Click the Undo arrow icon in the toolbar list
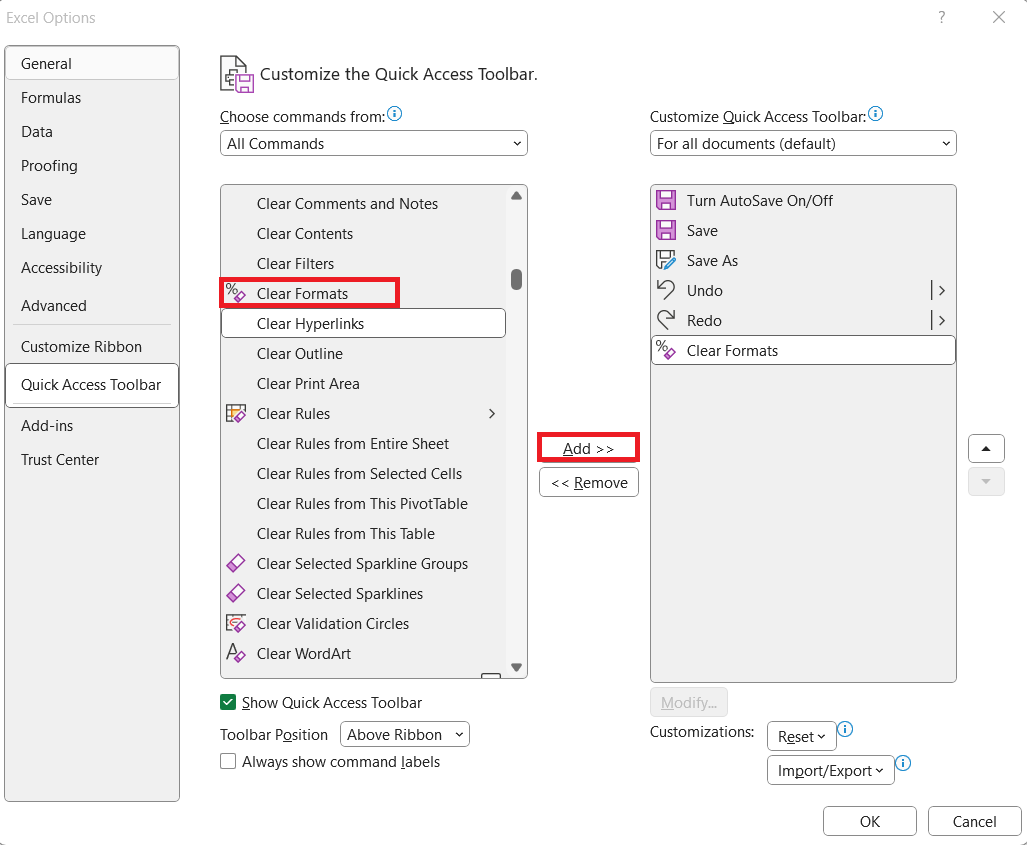Image resolution: width=1027 pixels, height=845 pixels. point(666,290)
